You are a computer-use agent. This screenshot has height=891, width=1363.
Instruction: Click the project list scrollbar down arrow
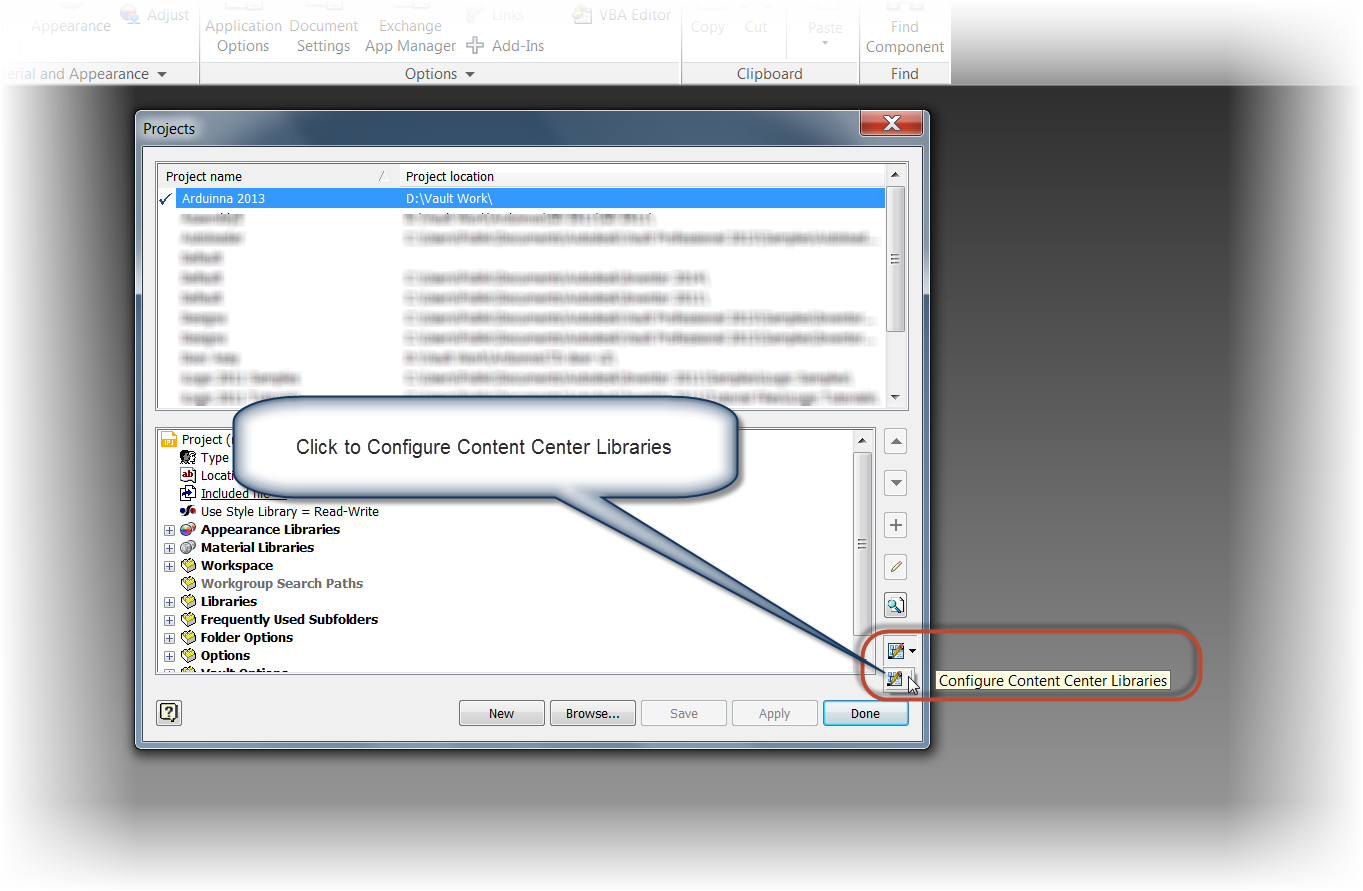click(896, 397)
